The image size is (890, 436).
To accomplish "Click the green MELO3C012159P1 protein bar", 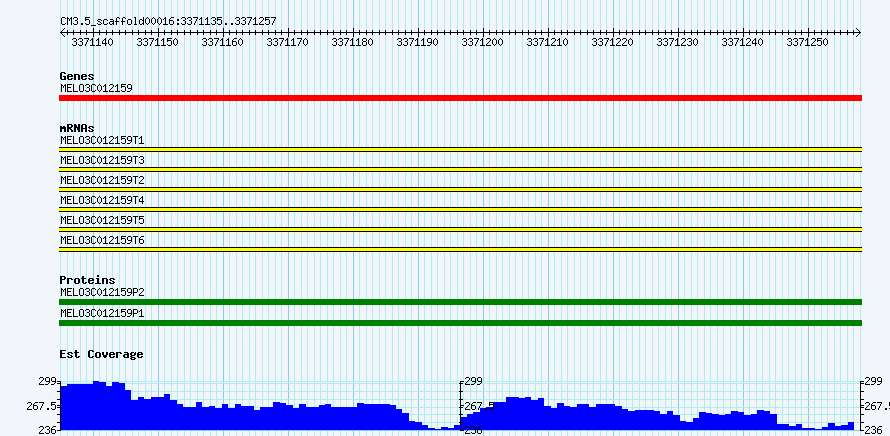I will coord(460,323).
